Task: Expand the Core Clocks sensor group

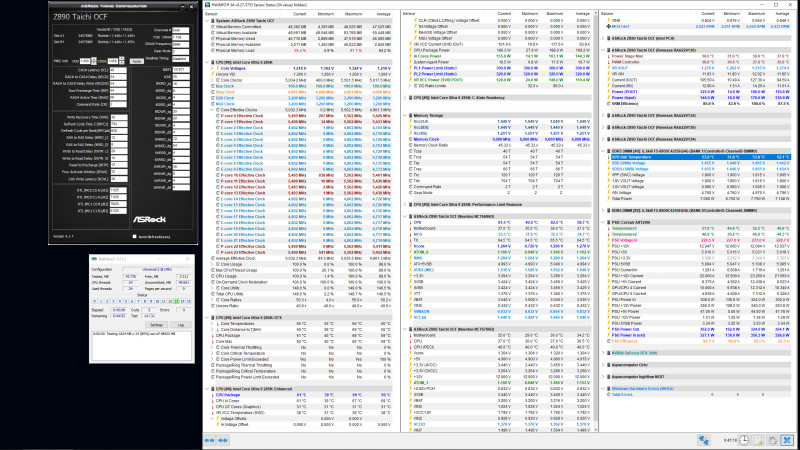Action: tap(212, 80)
